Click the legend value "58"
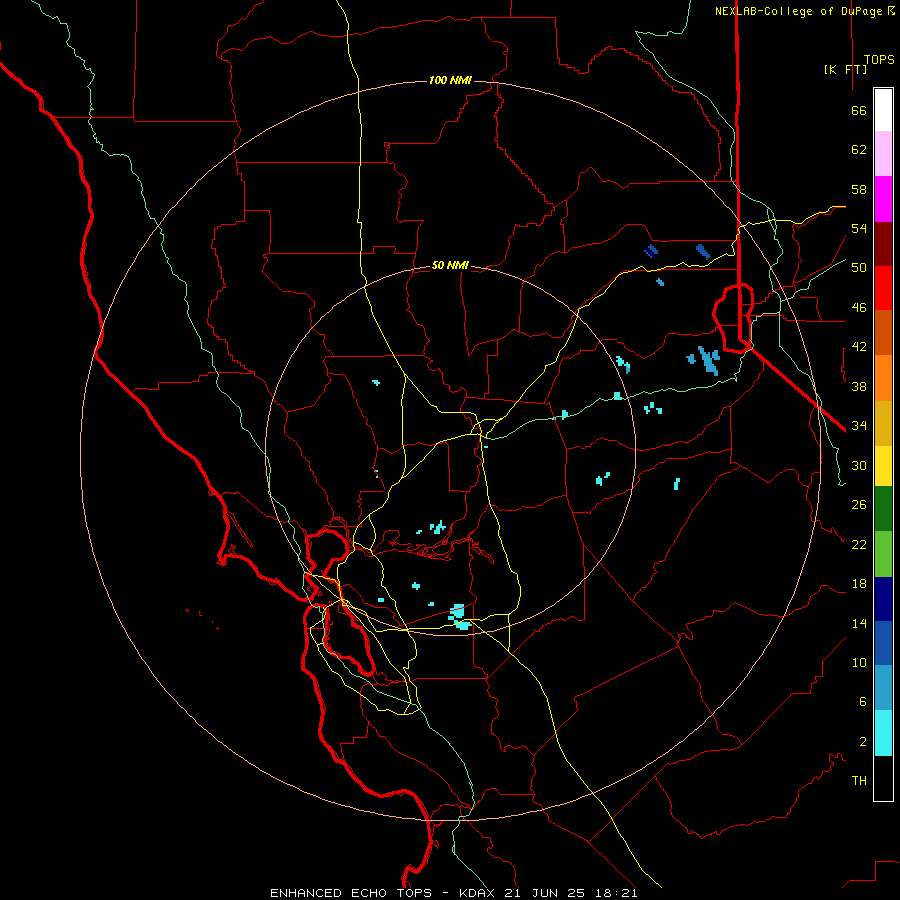 point(859,189)
